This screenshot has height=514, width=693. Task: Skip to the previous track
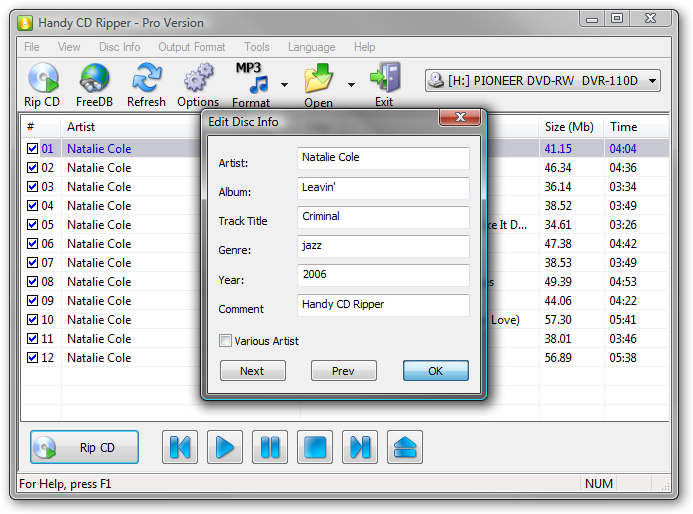180,447
